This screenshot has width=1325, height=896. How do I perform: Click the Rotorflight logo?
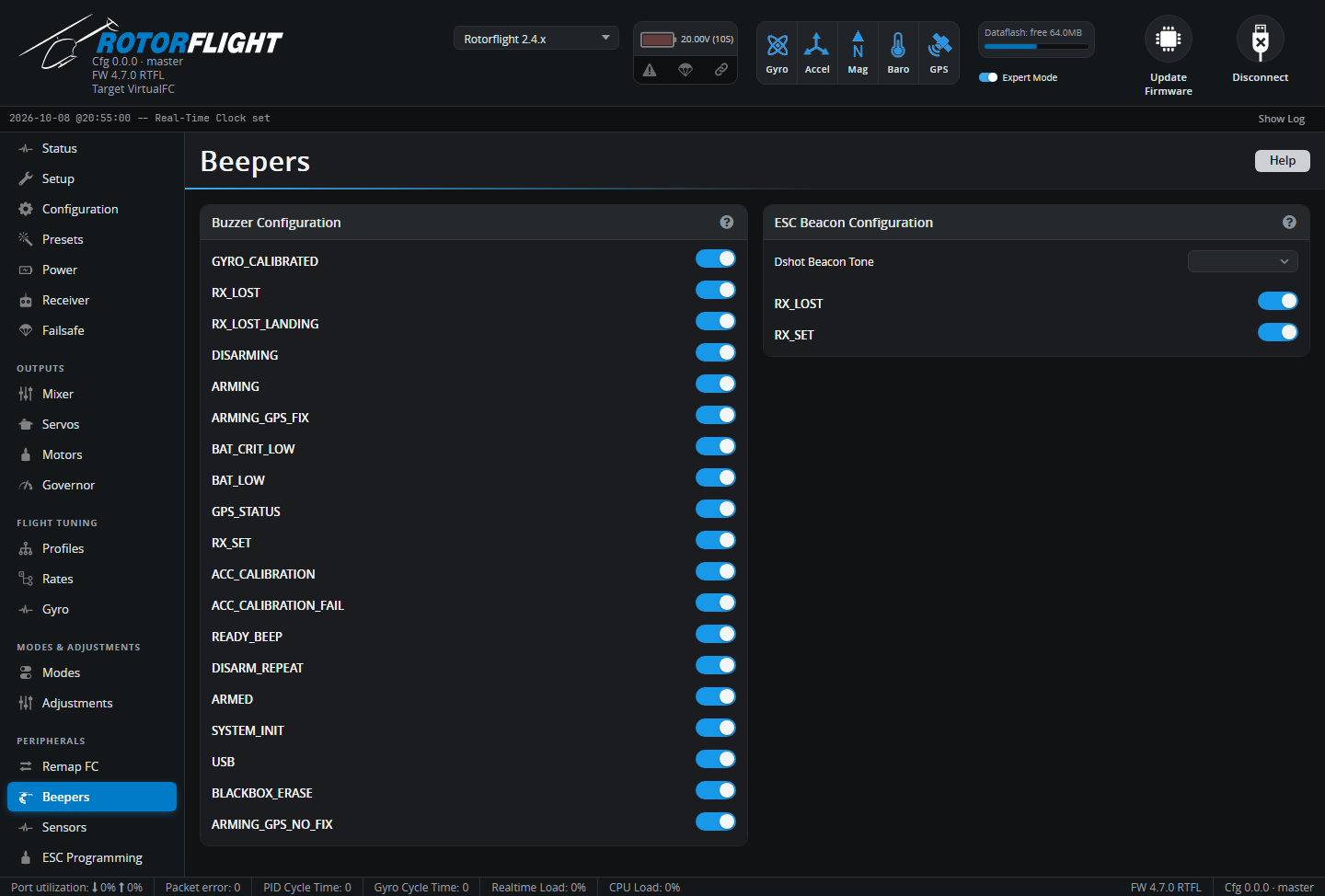point(152,43)
